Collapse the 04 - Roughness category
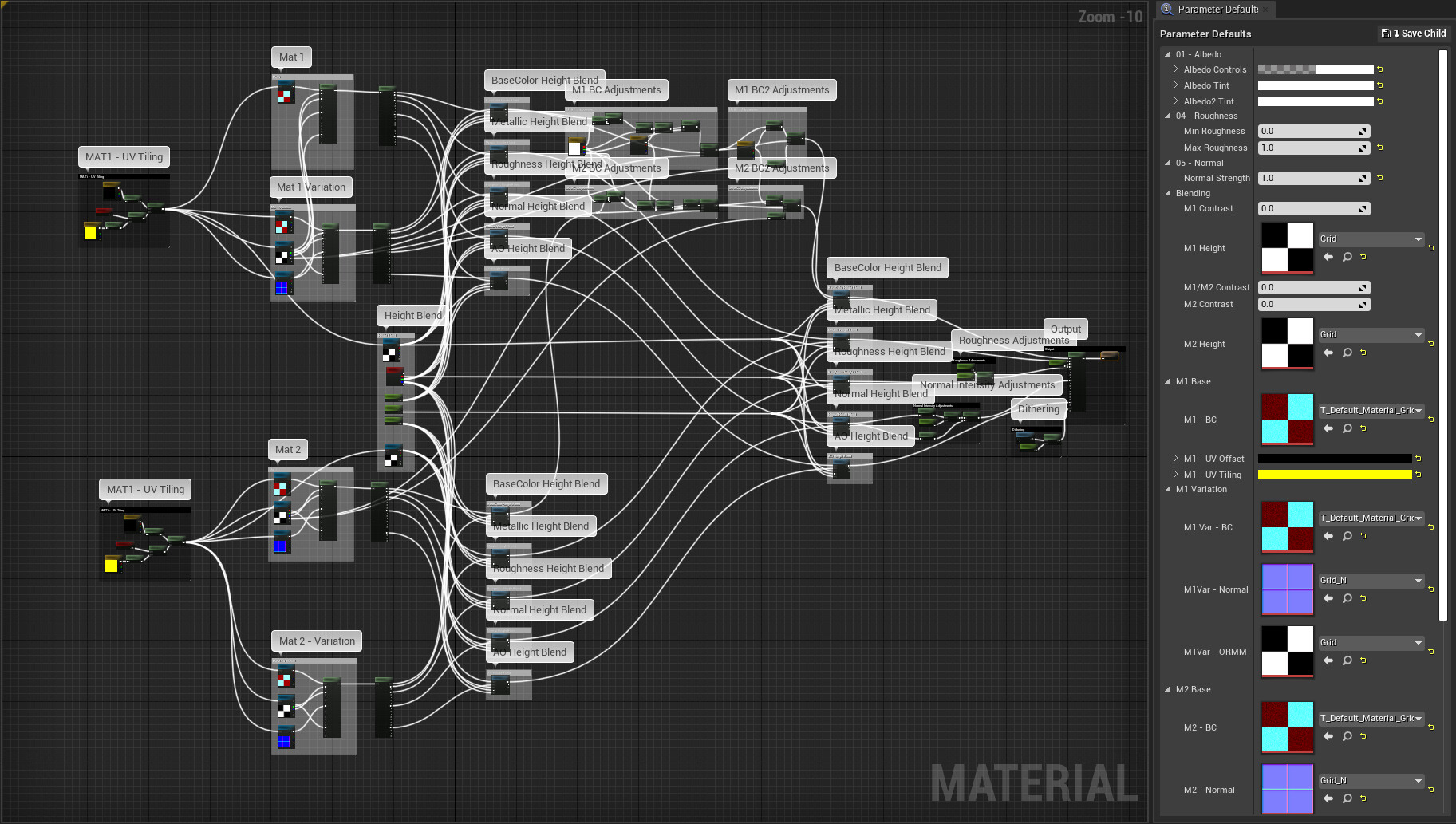Viewport: 1456px width, 824px height. [x=1168, y=116]
